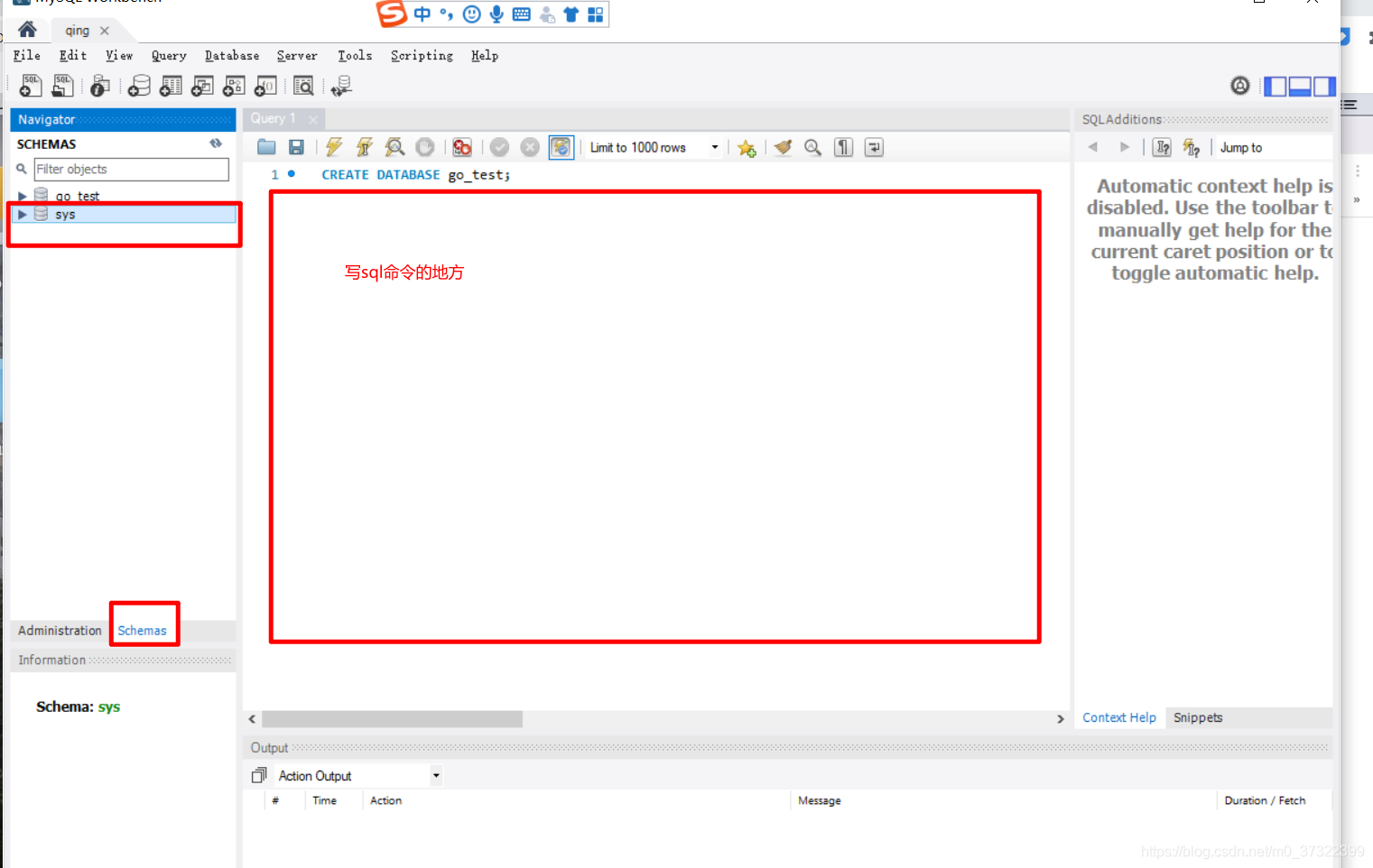Open Workbench preferences gear icon
Viewport: 1373px width, 868px height.
(1240, 86)
